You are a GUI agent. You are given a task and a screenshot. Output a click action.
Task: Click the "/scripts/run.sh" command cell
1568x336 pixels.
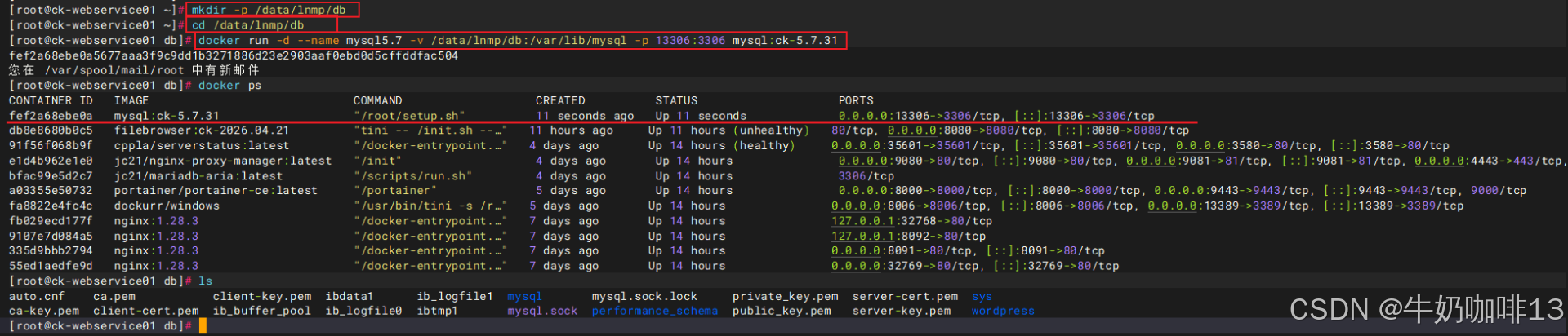[412, 175]
